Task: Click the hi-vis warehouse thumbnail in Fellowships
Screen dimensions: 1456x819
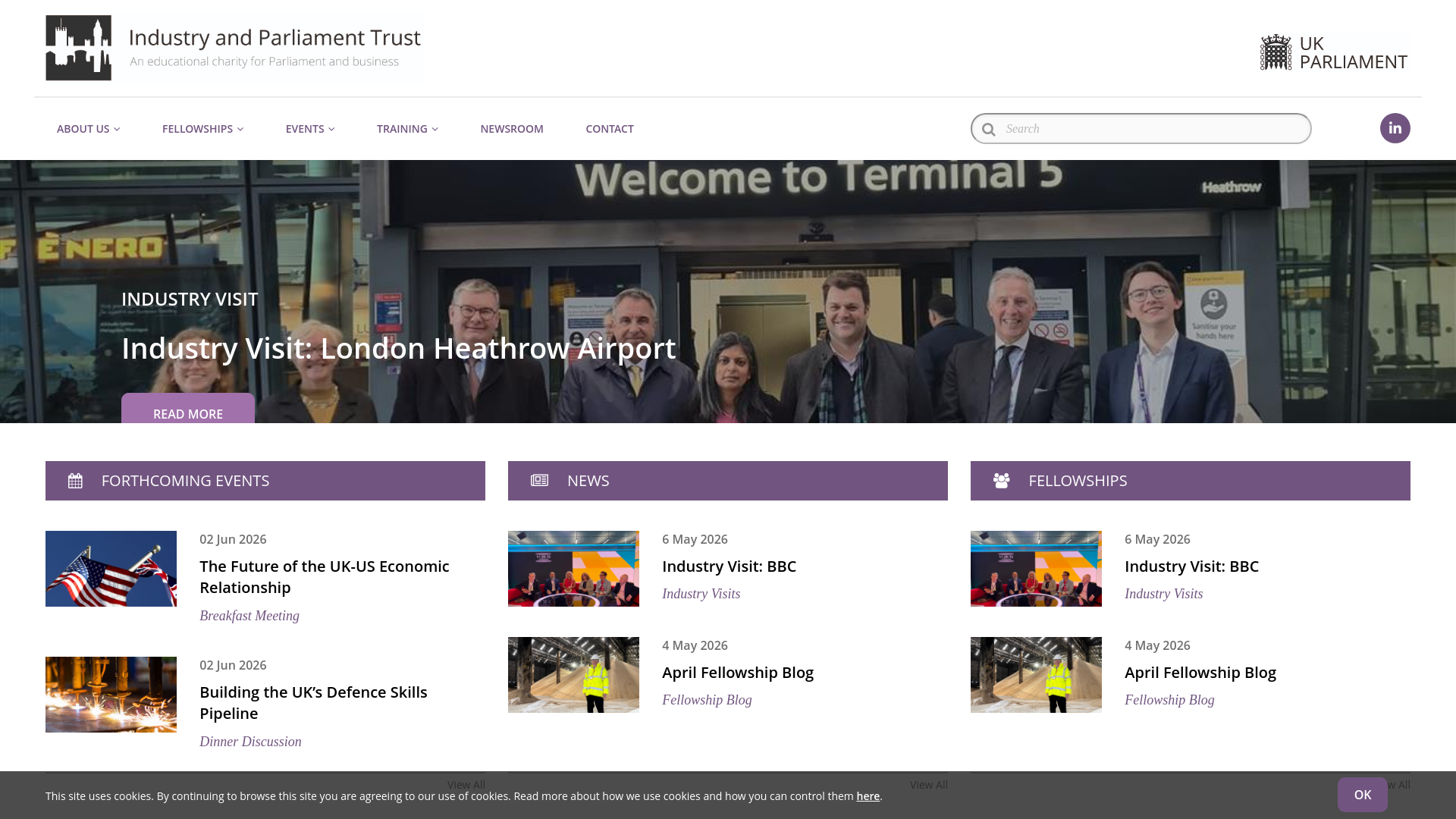Action: point(1036,675)
